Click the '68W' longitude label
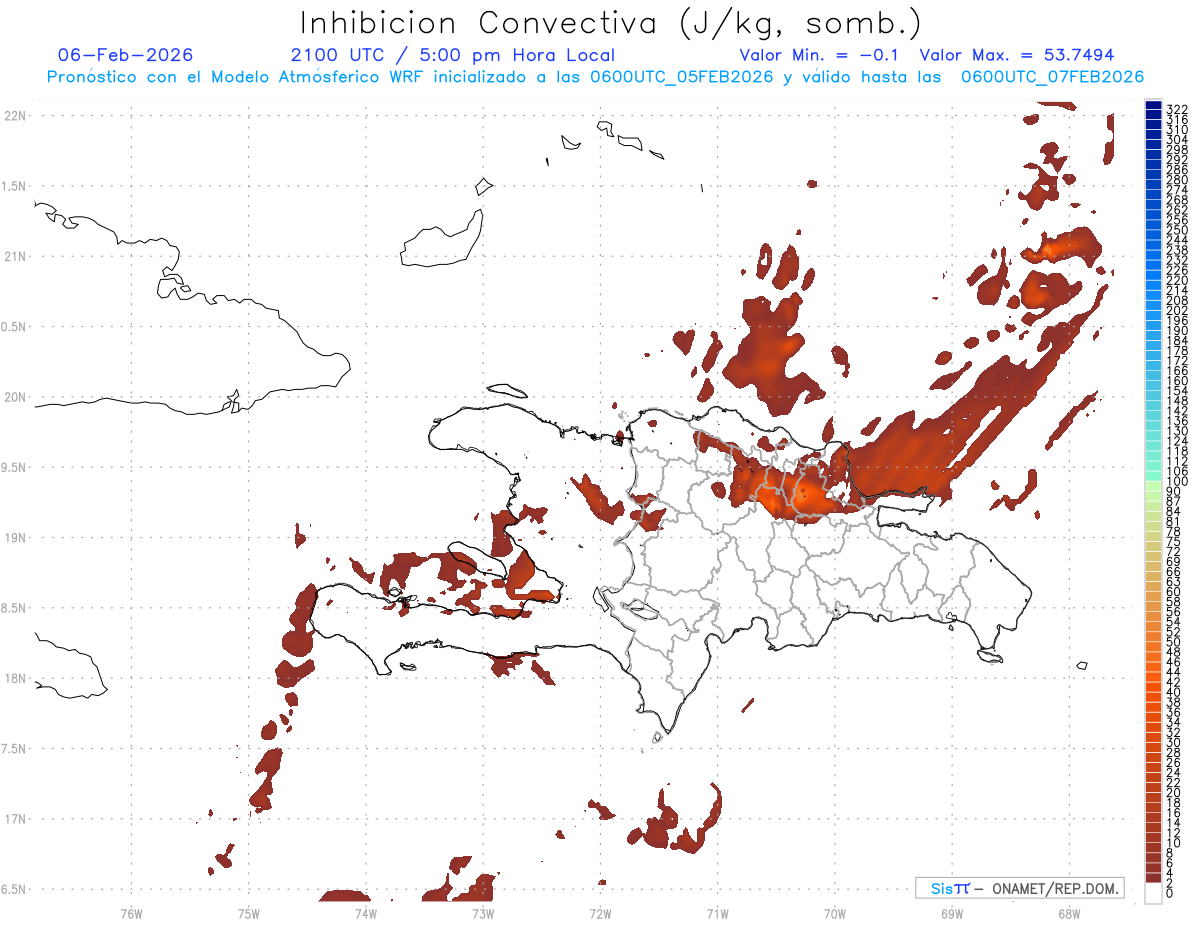This screenshot has width=1200, height=927. pyautogui.click(x=1068, y=912)
